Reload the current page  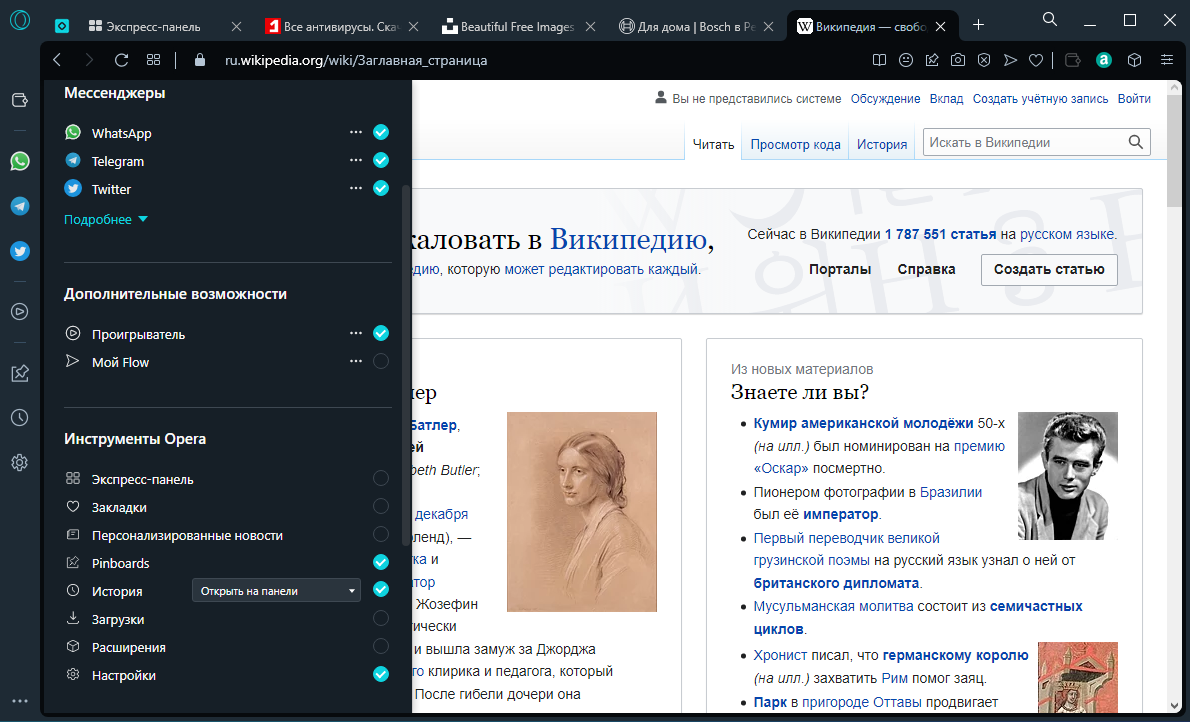click(x=121, y=60)
